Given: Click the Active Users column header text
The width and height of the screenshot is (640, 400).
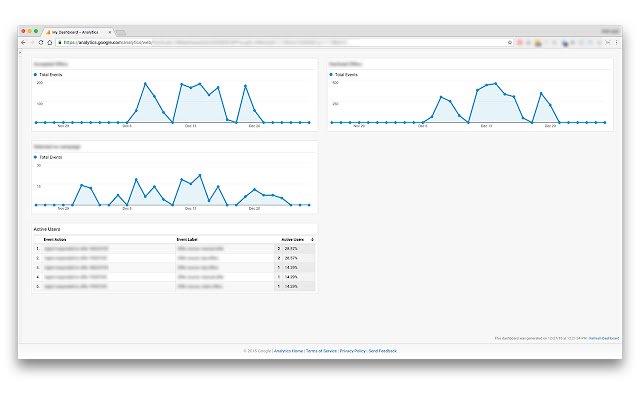Looking at the screenshot, I should (x=292, y=240).
